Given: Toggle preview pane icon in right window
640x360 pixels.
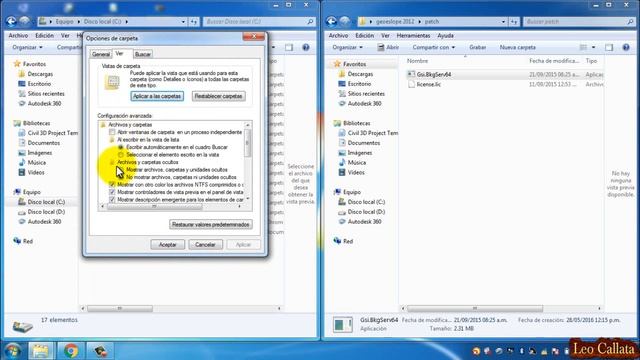Looking at the screenshot, I should point(609,47).
